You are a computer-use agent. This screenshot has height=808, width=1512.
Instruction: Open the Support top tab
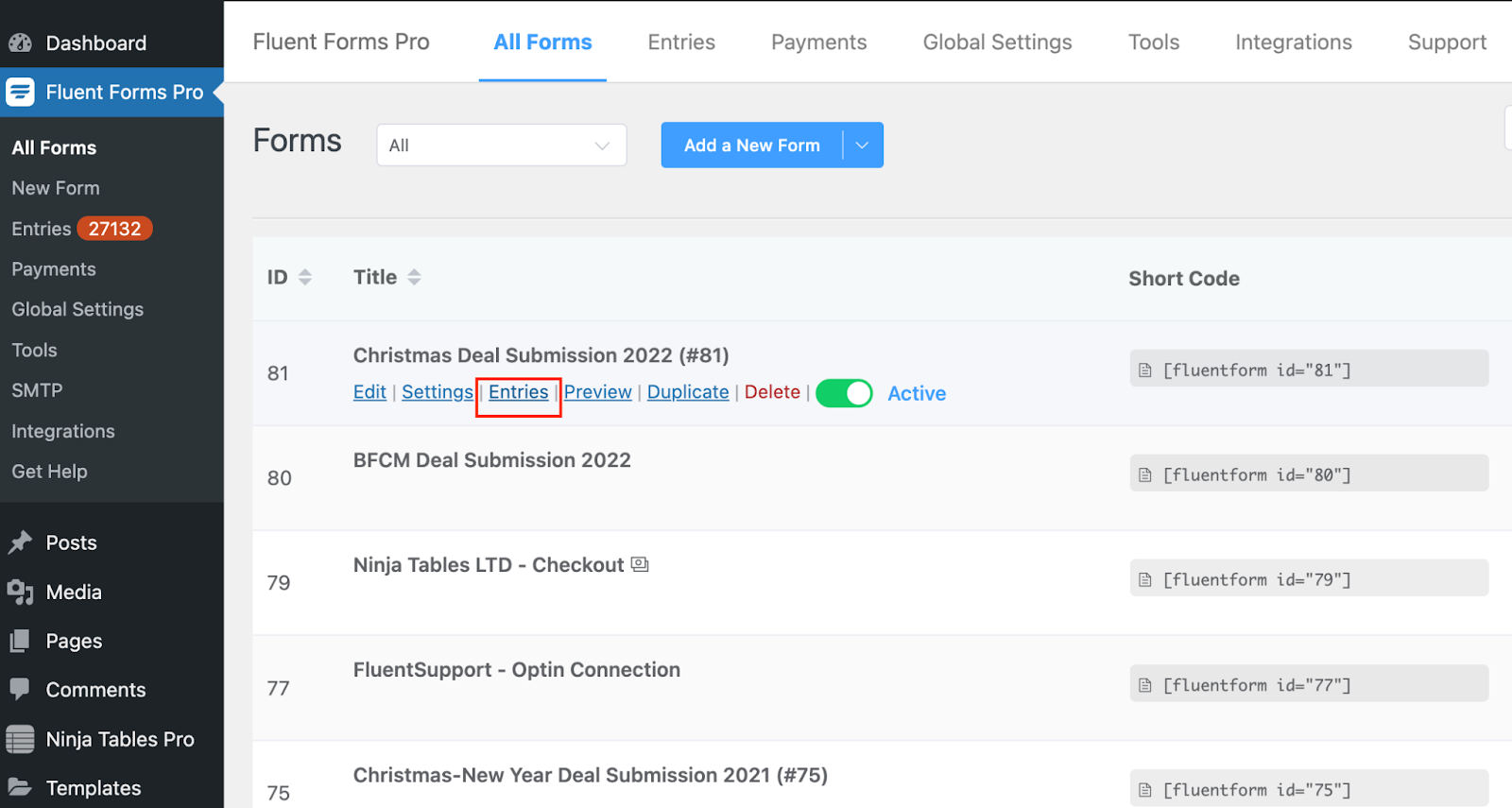tap(1448, 43)
